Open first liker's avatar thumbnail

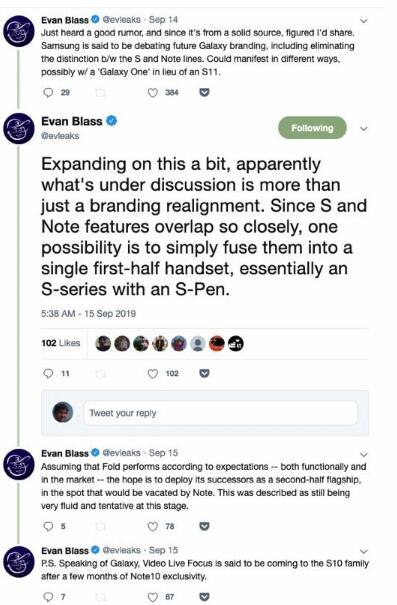pos(103,343)
